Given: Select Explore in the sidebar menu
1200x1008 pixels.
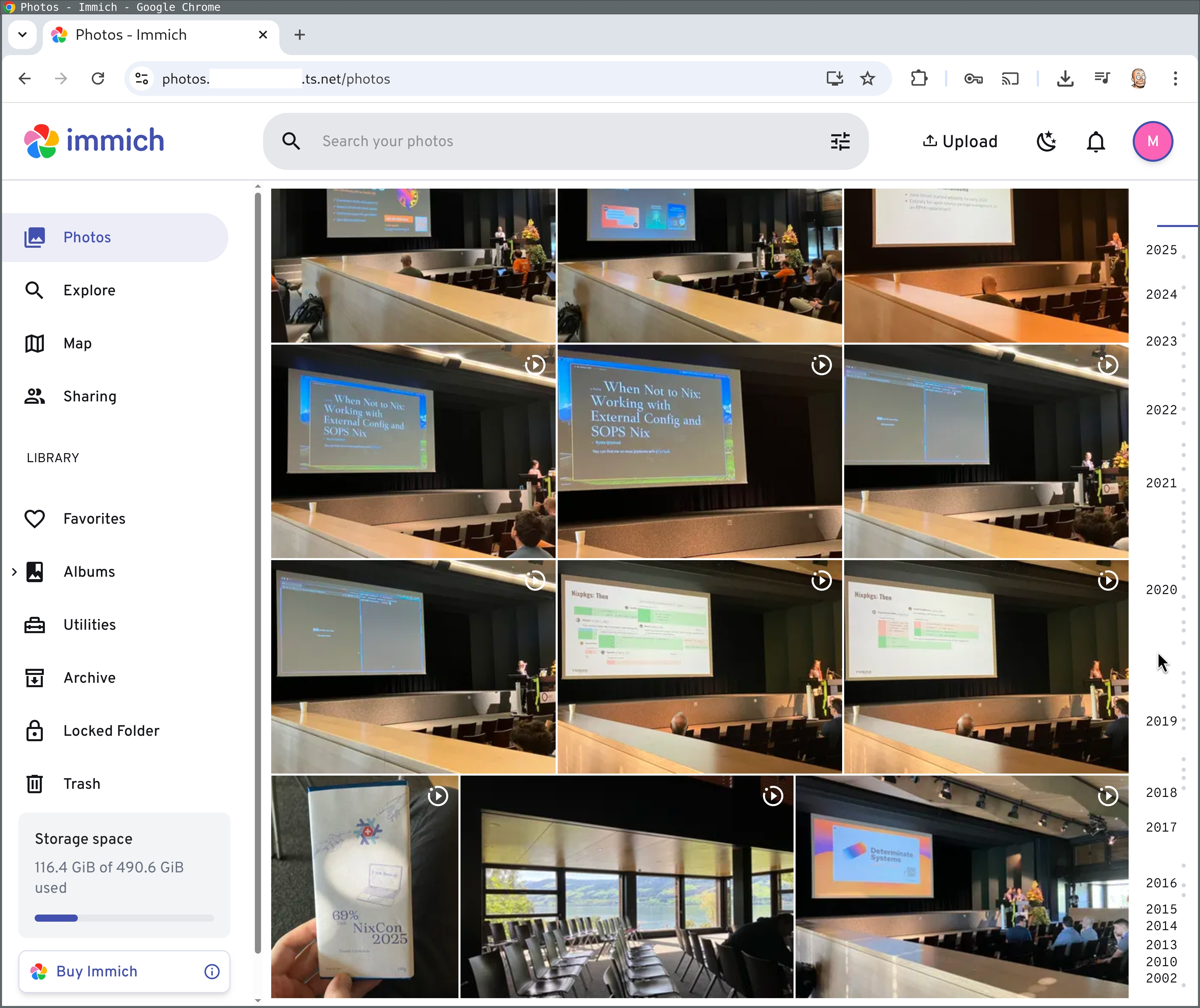Looking at the screenshot, I should pyautogui.click(x=89, y=290).
